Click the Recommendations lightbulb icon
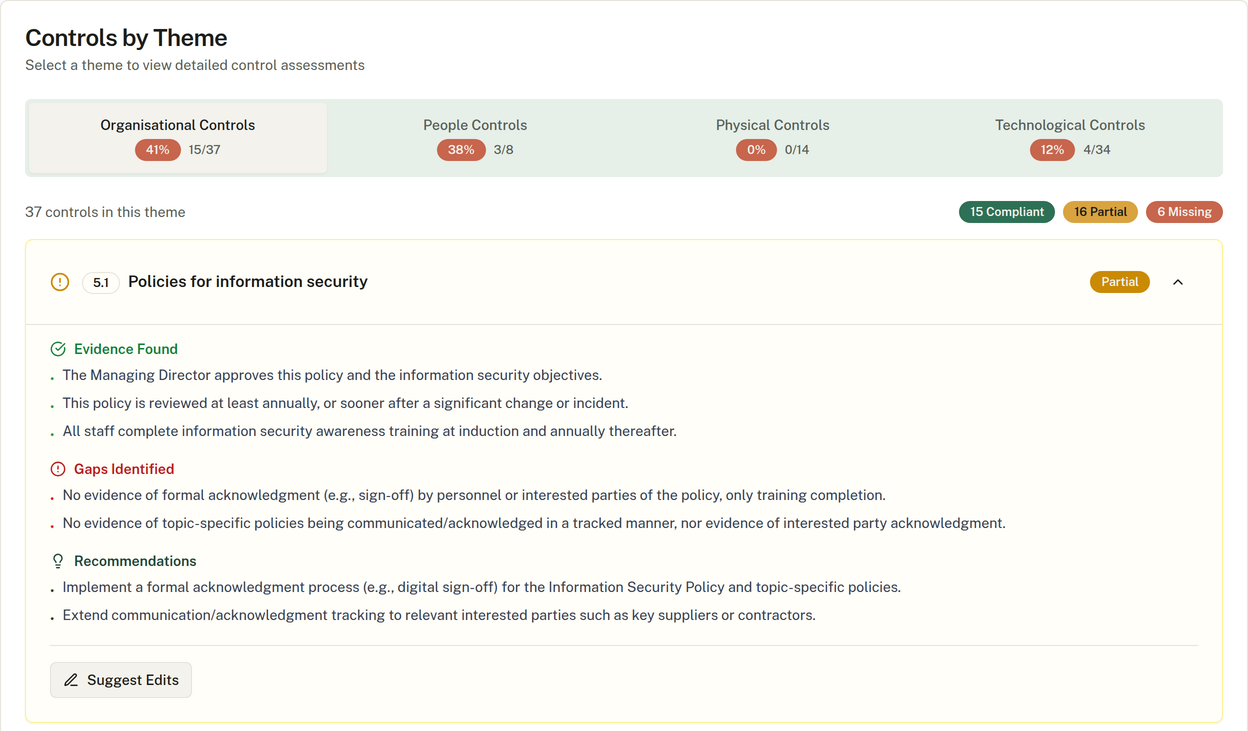Viewport: 1248px width, 731px height. [58, 561]
